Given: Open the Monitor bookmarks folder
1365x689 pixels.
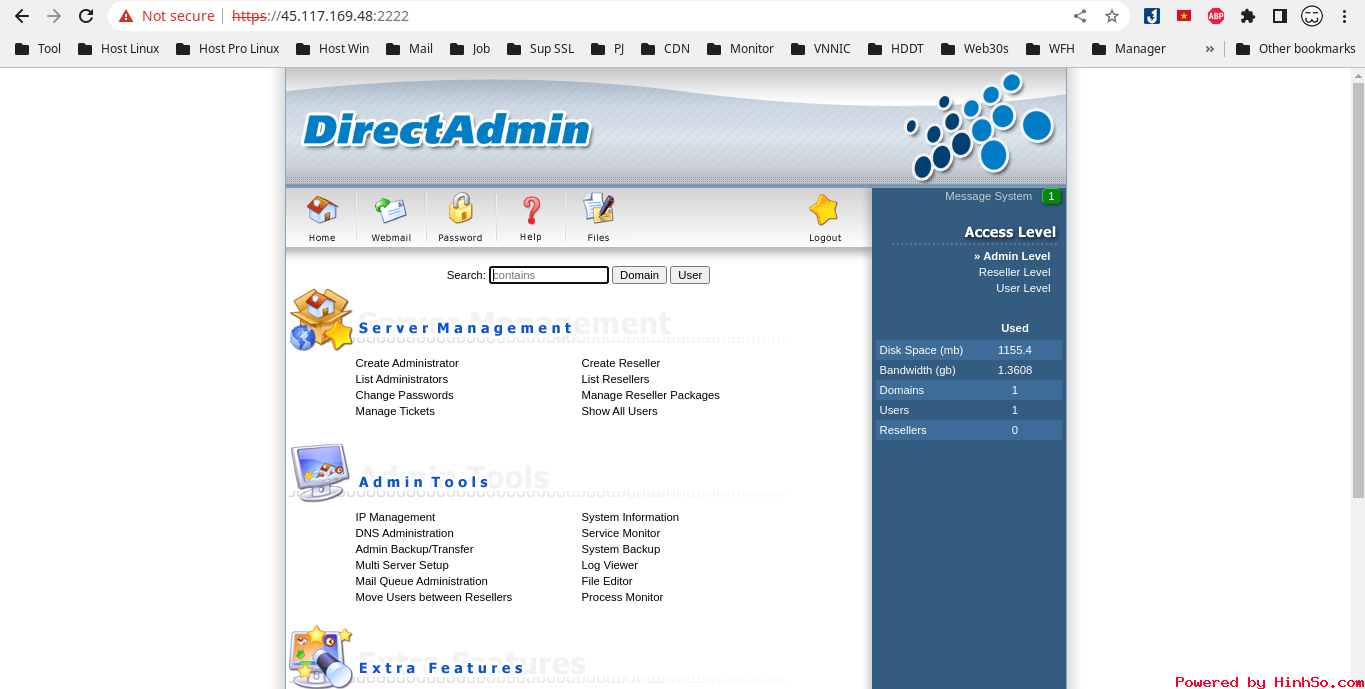Looking at the screenshot, I should (740, 48).
